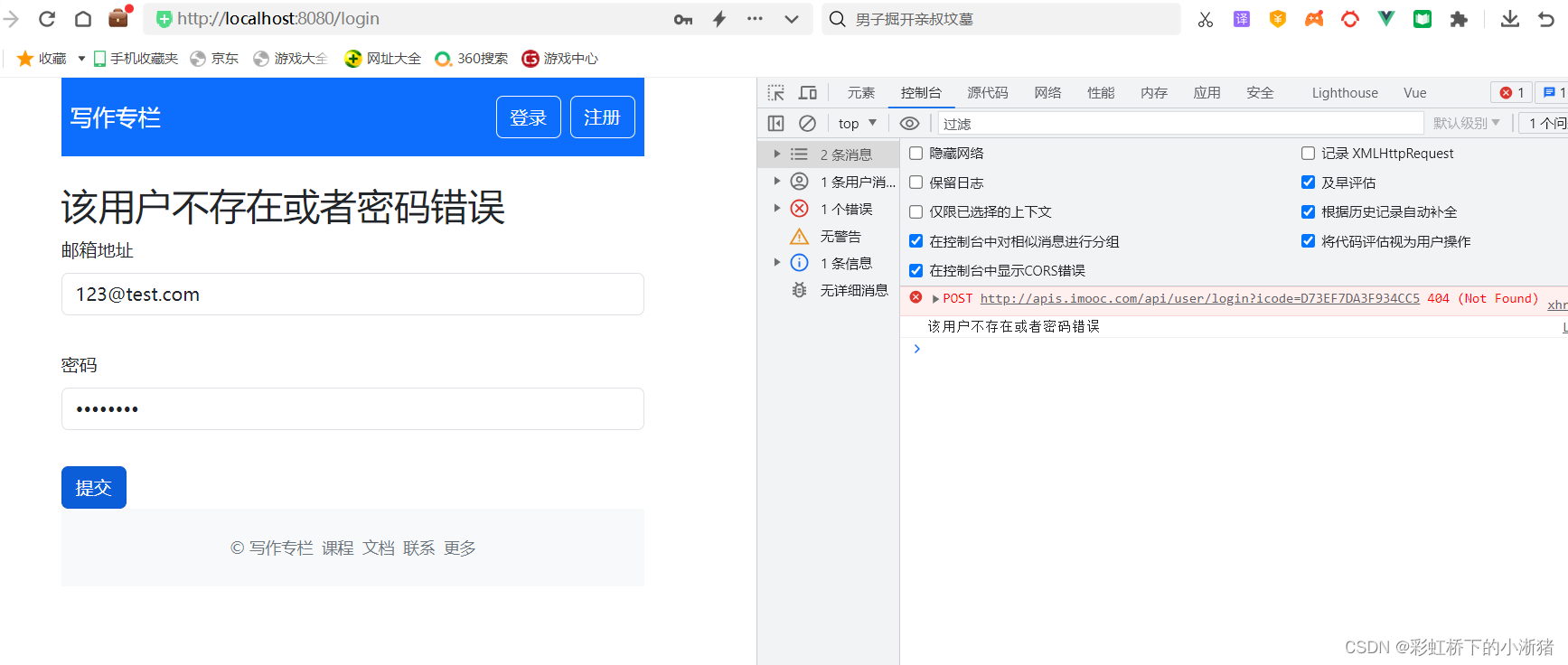Click the 写作专栏 header brand
Viewport: 1568px width, 665px height.
point(116,117)
